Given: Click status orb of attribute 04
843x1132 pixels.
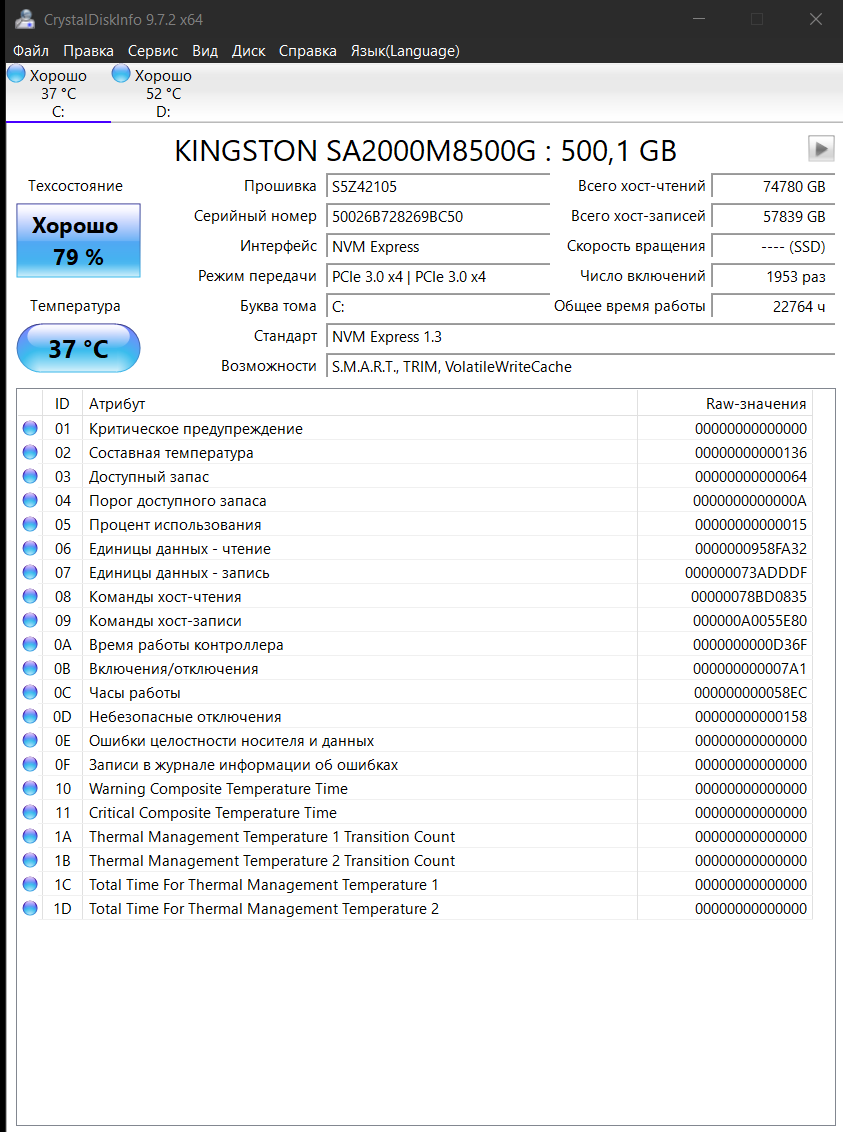Looking at the screenshot, I should click(30, 500).
